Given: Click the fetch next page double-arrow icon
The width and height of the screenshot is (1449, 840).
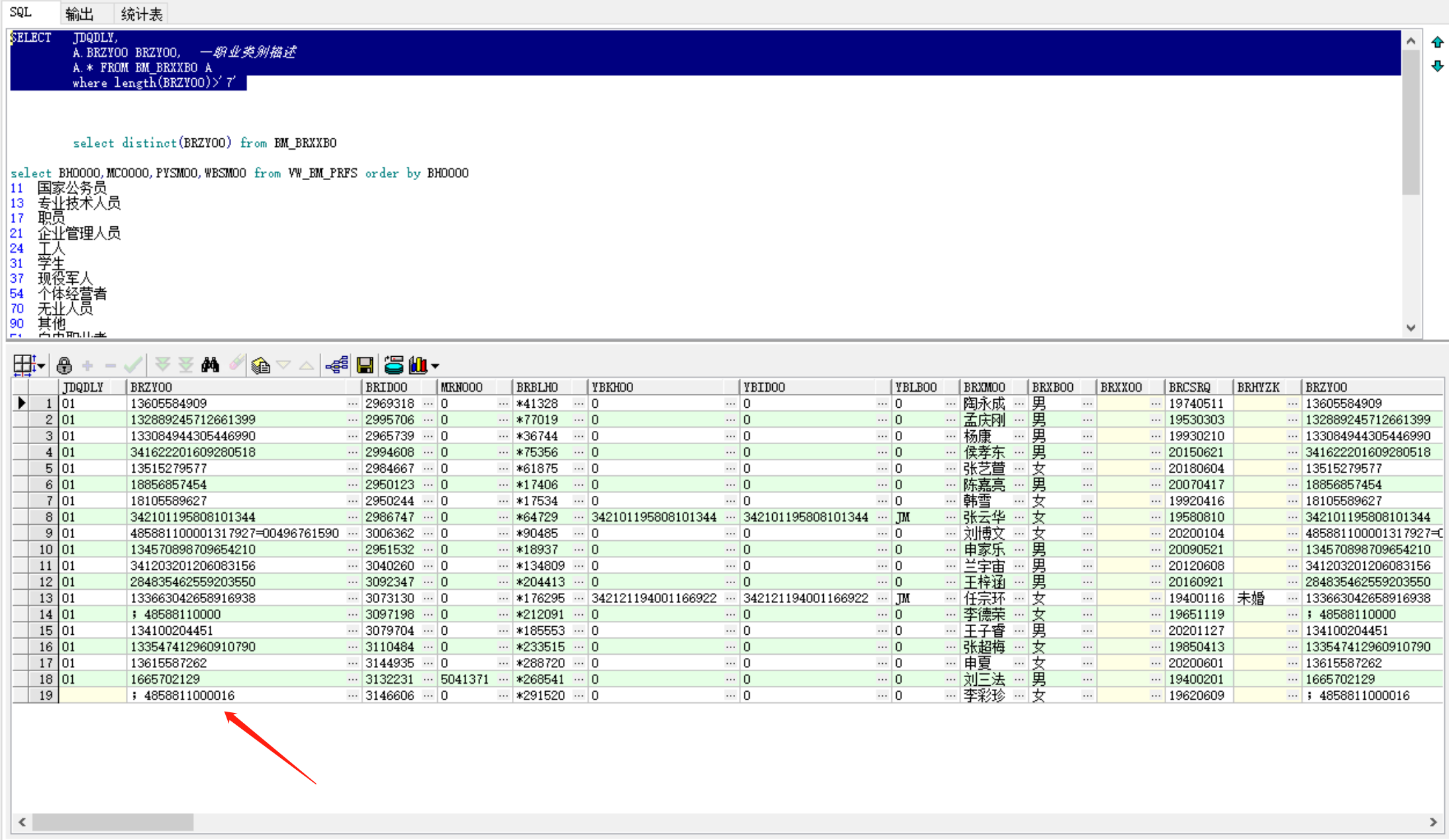Looking at the screenshot, I should point(162,365).
